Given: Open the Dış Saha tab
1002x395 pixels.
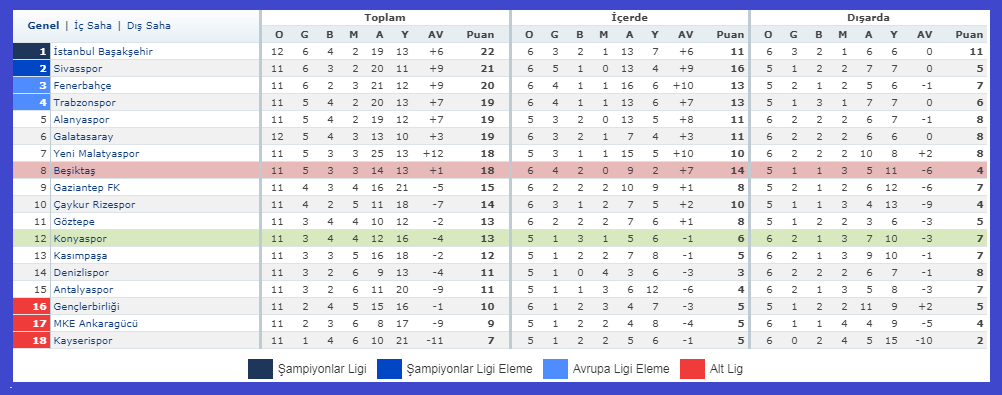Looking at the screenshot, I should [149, 26].
